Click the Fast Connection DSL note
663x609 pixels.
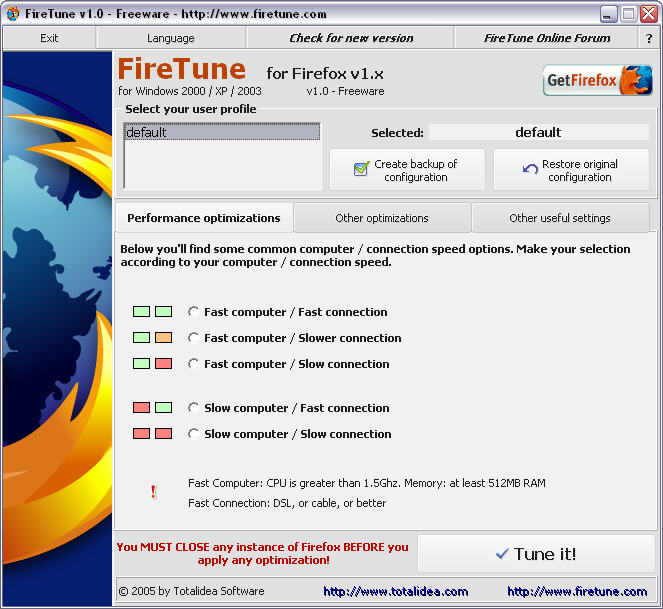pyautogui.click(x=287, y=503)
